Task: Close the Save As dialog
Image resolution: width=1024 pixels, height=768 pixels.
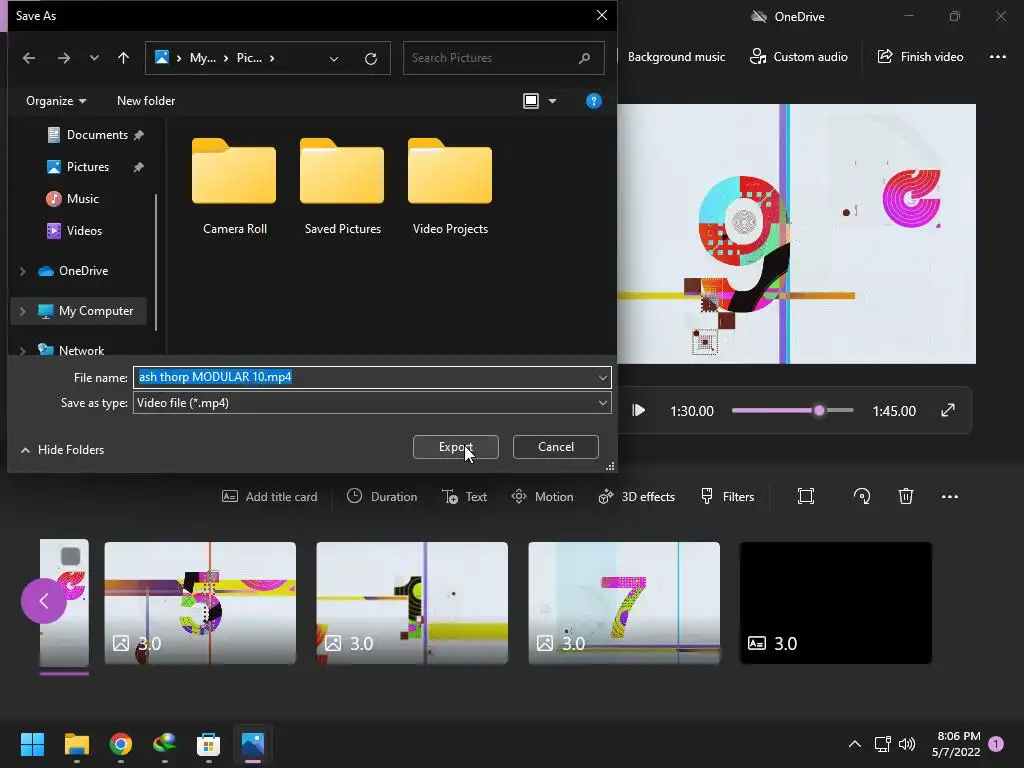Action: [601, 15]
